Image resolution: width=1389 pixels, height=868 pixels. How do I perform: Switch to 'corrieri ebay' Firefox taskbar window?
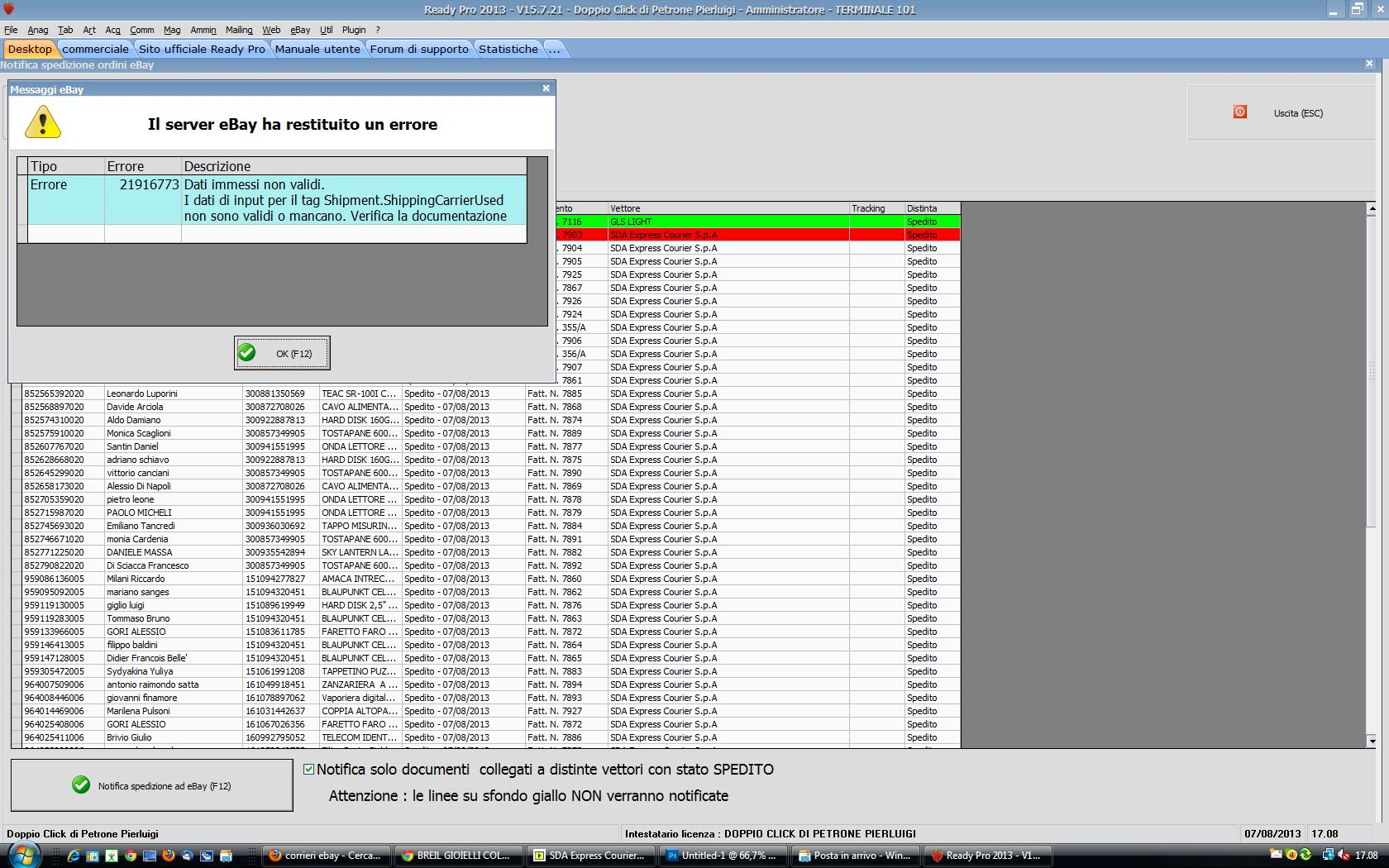pos(327,856)
